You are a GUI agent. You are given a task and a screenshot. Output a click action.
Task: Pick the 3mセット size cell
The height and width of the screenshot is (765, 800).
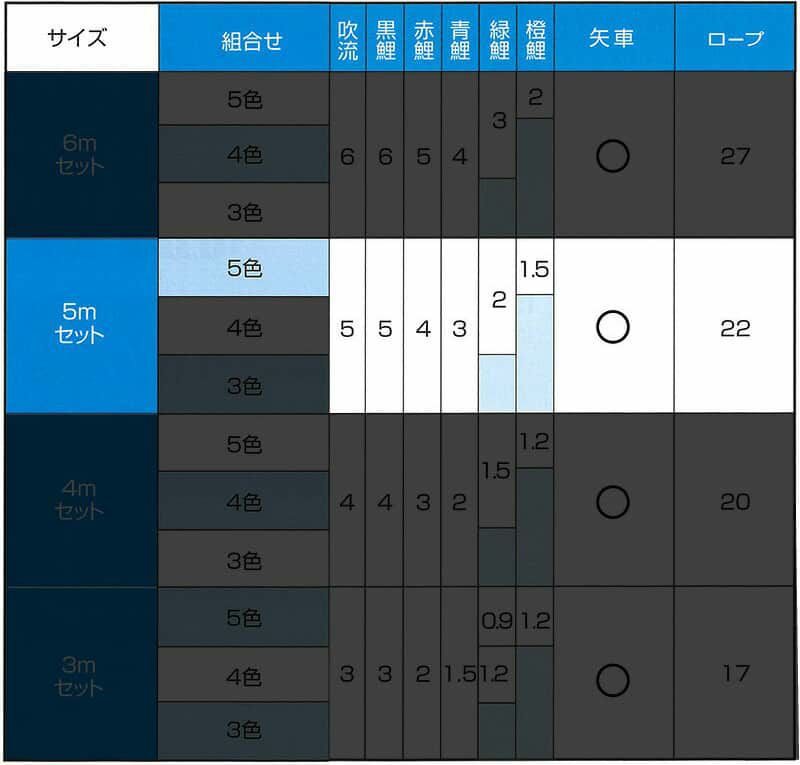81,676
